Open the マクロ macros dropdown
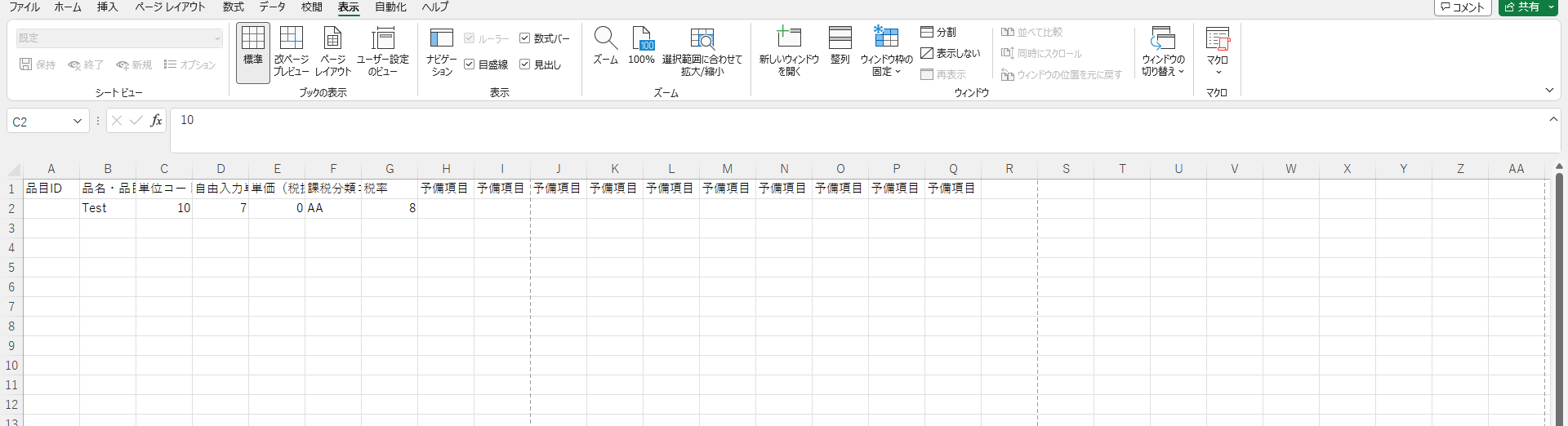This screenshot has height=426, width=1568. [1218, 52]
